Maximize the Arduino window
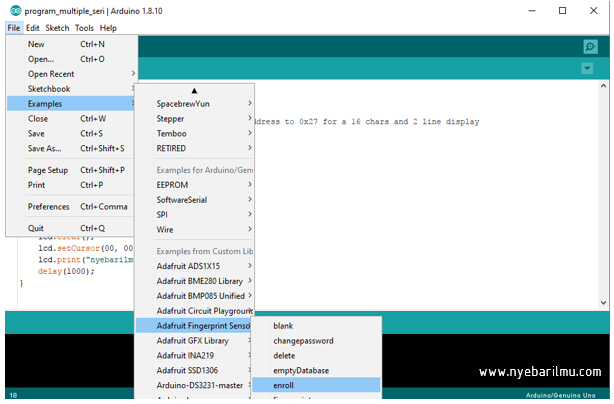 (x=562, y=11)
